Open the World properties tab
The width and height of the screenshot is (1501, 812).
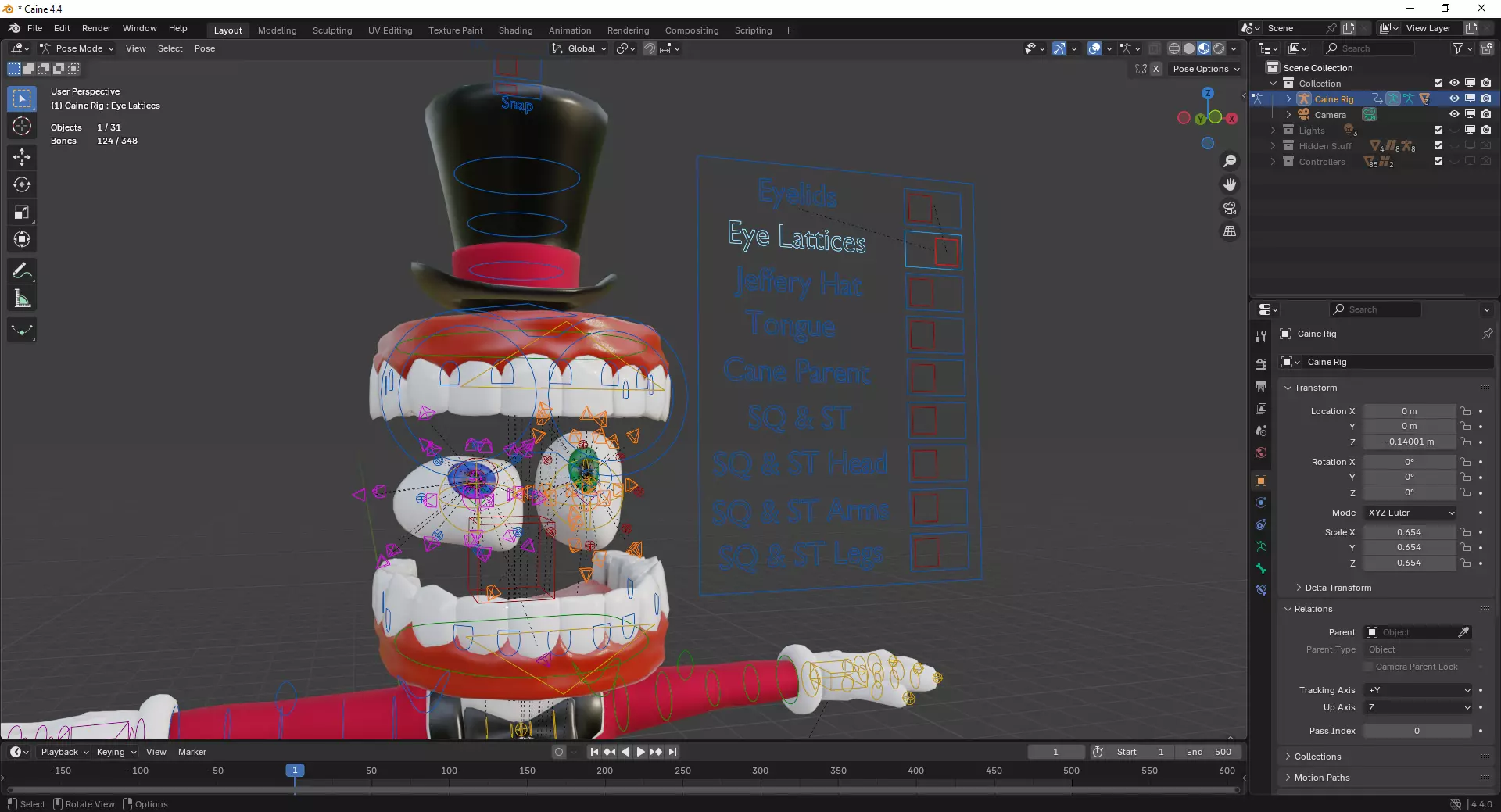pyautogui.click(x=1260, y=453)
